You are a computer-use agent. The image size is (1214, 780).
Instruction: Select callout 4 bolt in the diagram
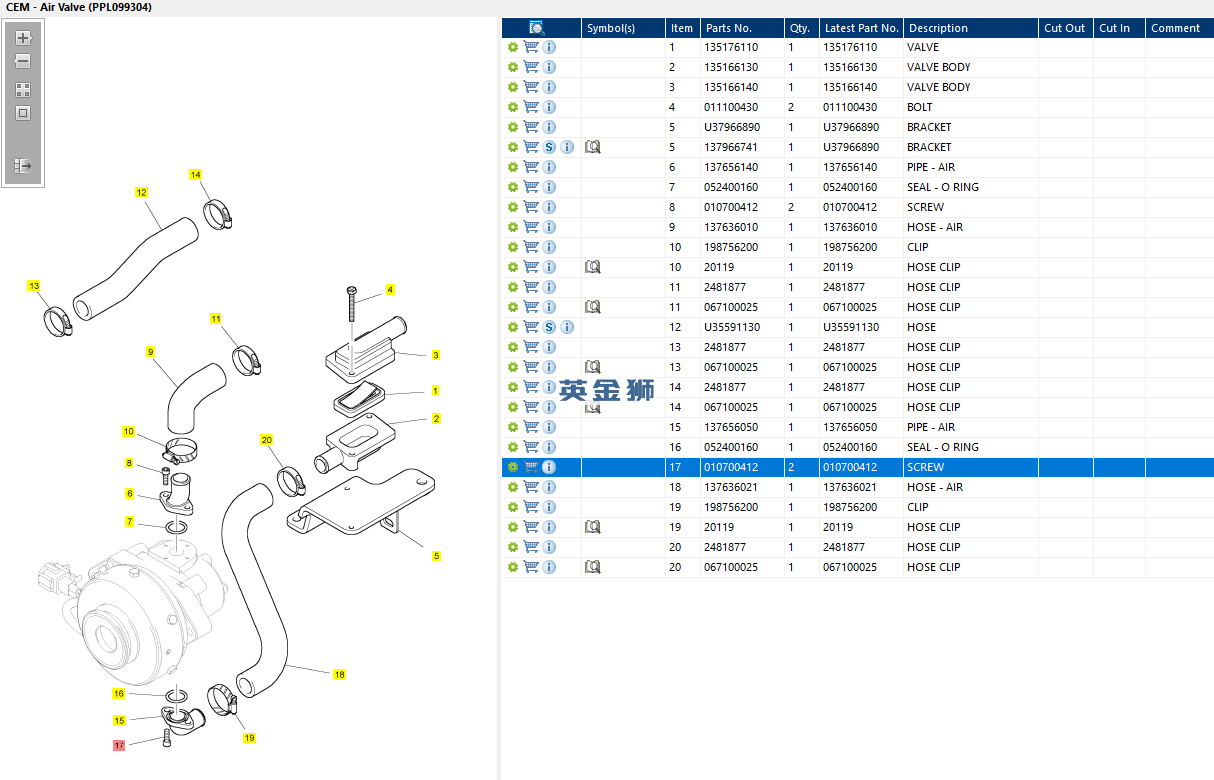coord(390,289)
